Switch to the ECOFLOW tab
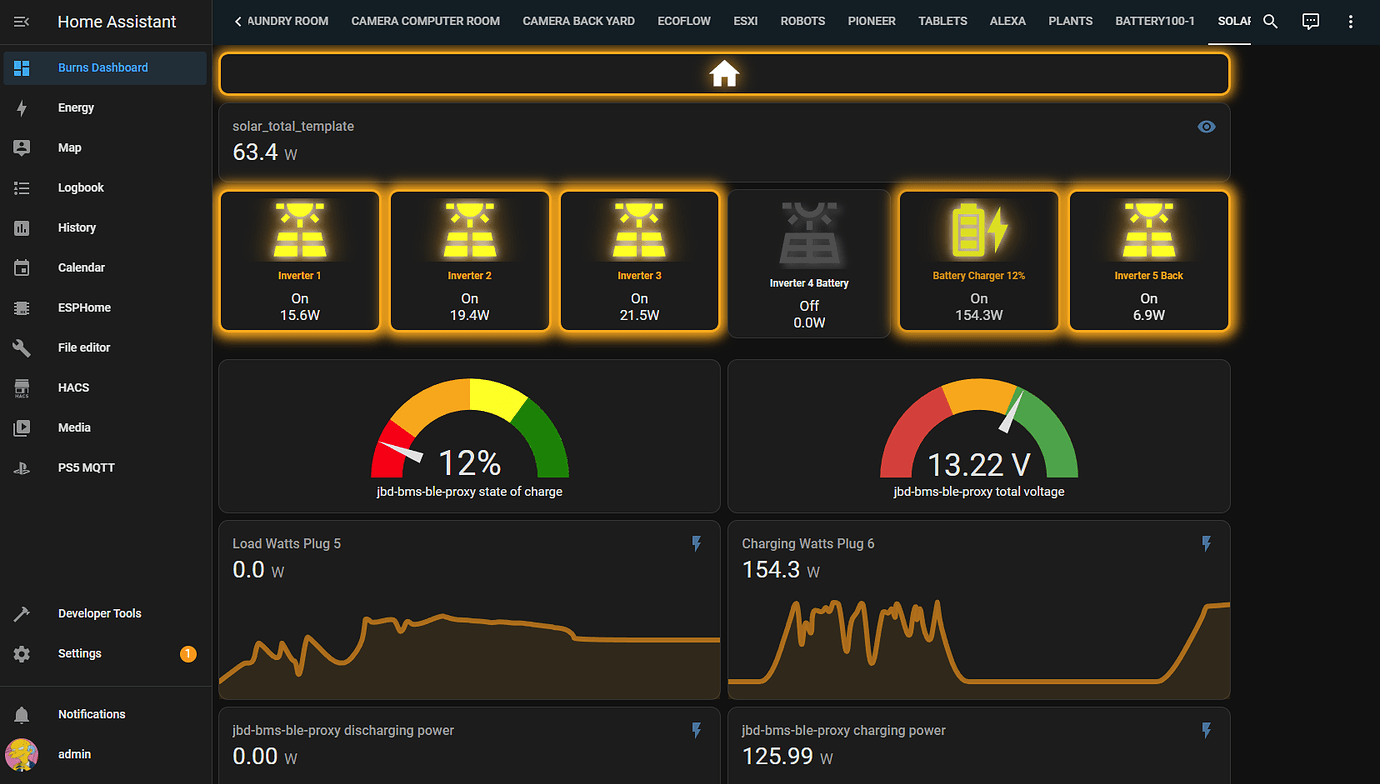The width and height of the screenshot is (1380, 784). [683, 20]
